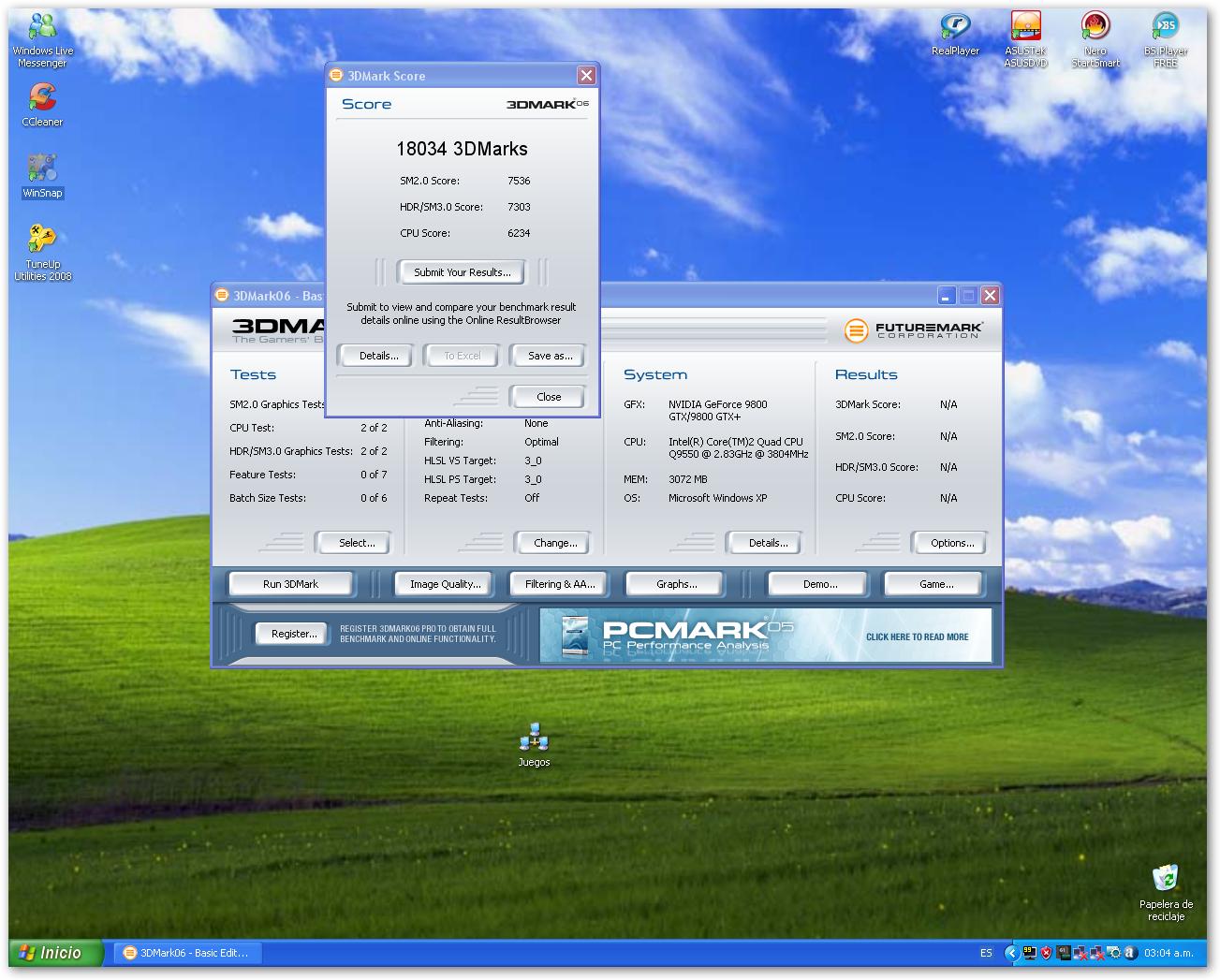This screenshot has height=980, width=1220.
Task: Click the round 'a' tray icon
Action: point(1131,953)
